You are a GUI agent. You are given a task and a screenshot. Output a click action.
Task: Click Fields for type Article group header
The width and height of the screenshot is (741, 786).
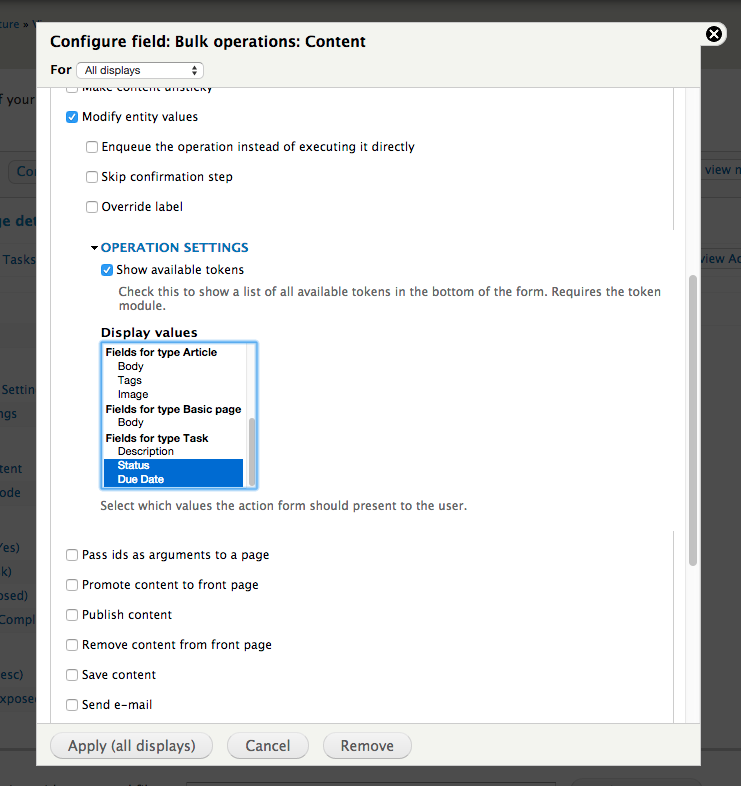click(161, 352)
